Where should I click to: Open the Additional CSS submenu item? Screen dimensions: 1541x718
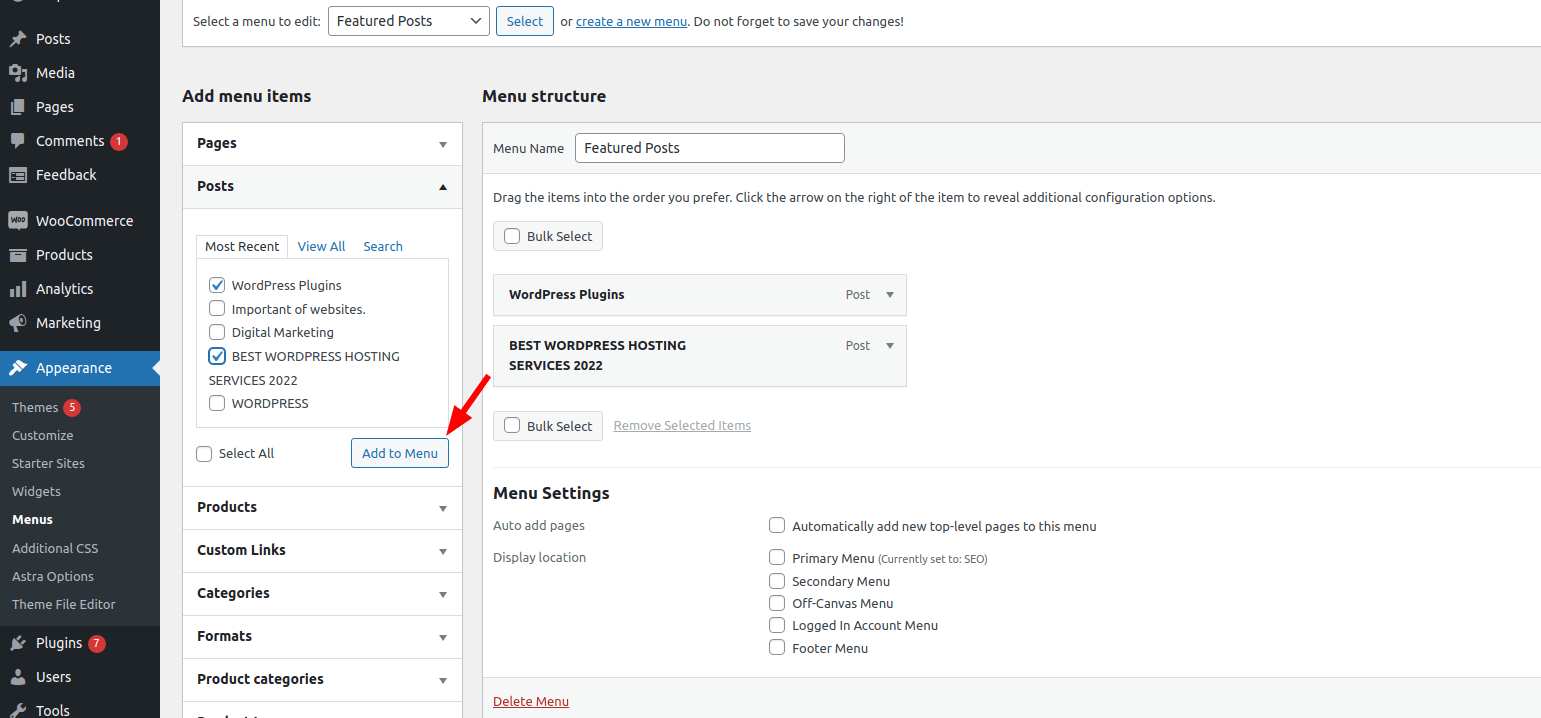coord(55,548)
